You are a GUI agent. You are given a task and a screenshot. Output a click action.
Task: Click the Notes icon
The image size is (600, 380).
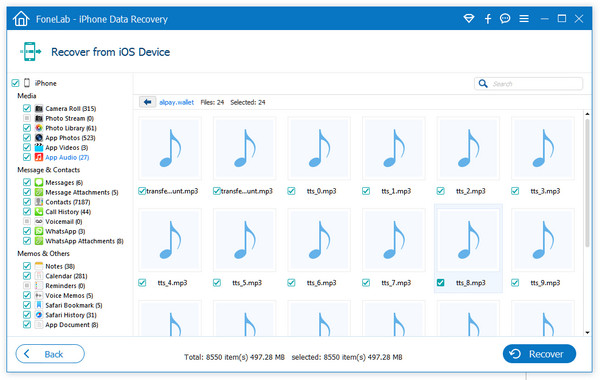pyautogui.click(x=39, y=266)
